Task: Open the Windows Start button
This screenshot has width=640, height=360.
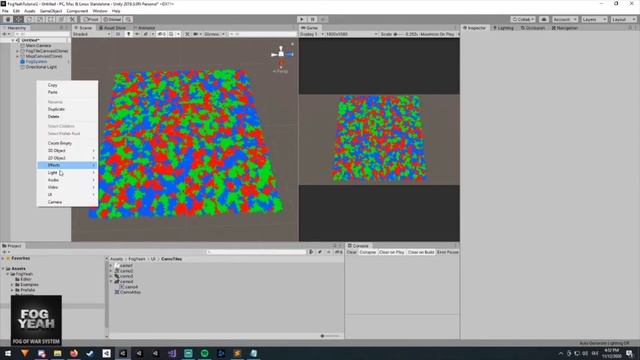Action: click(x=8, y=353)
